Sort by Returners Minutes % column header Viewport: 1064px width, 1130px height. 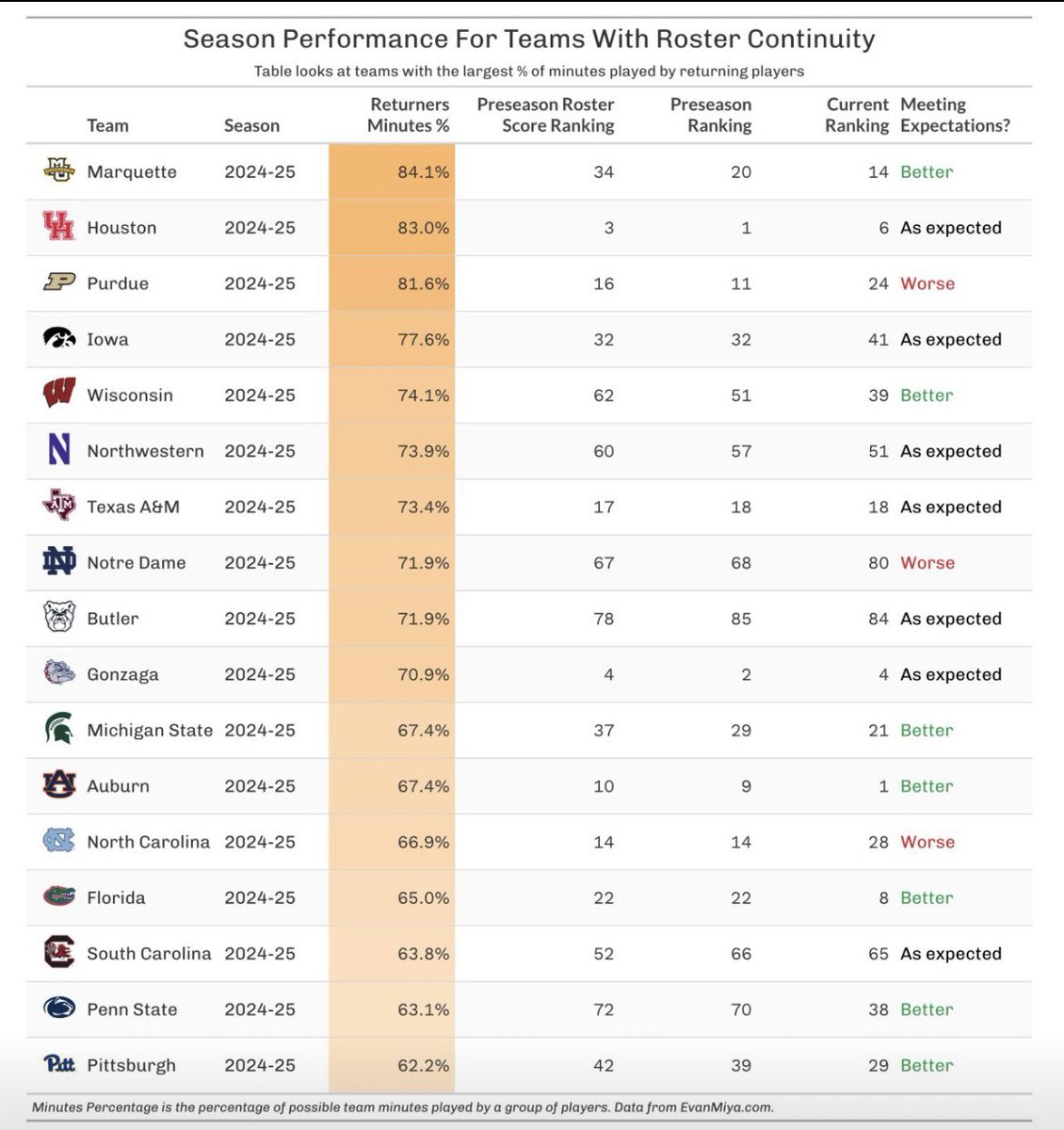(x=409, y=115)
